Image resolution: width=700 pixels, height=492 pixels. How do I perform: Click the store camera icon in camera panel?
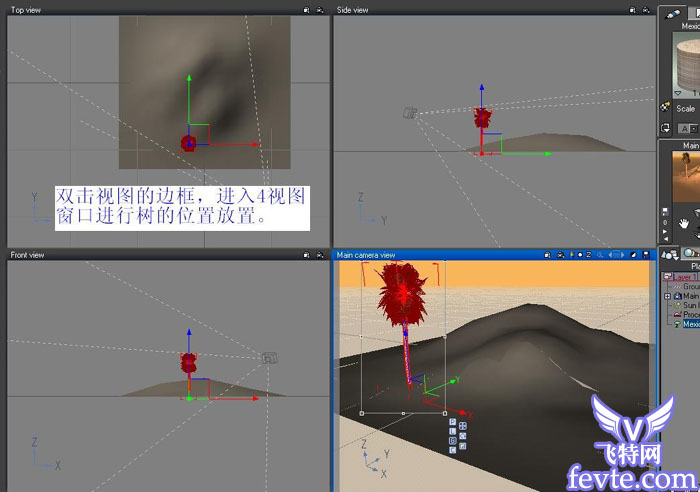point(665,211)
